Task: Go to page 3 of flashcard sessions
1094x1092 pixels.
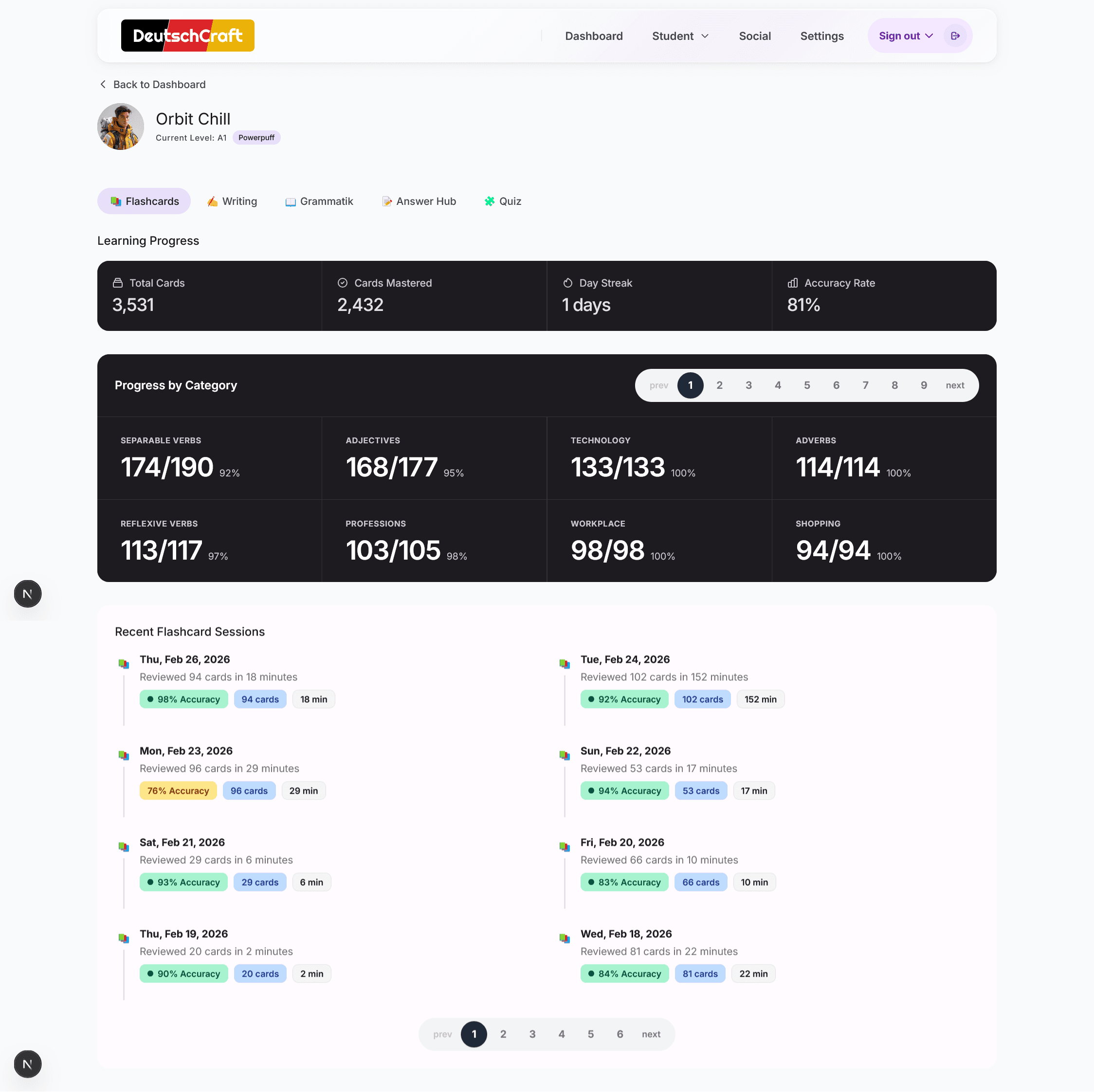Action: click(x=532, y=1034)
